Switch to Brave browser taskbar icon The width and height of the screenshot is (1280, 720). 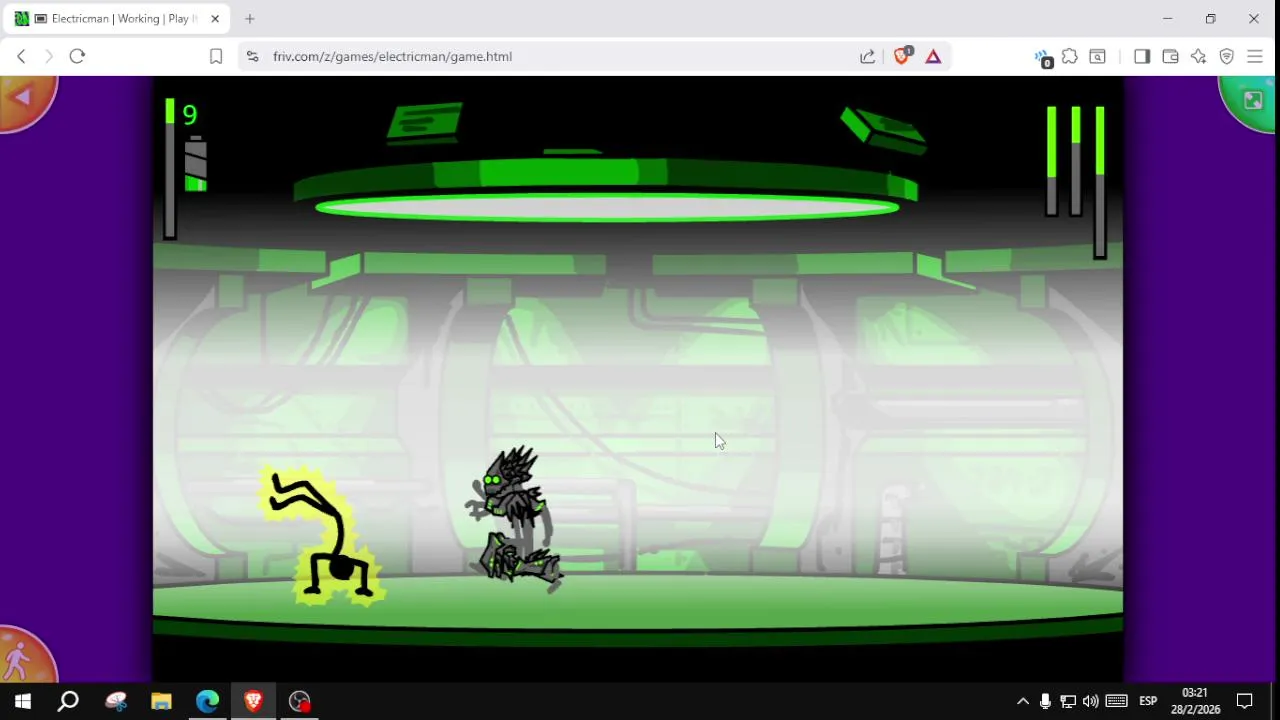[x=253, y=701]
